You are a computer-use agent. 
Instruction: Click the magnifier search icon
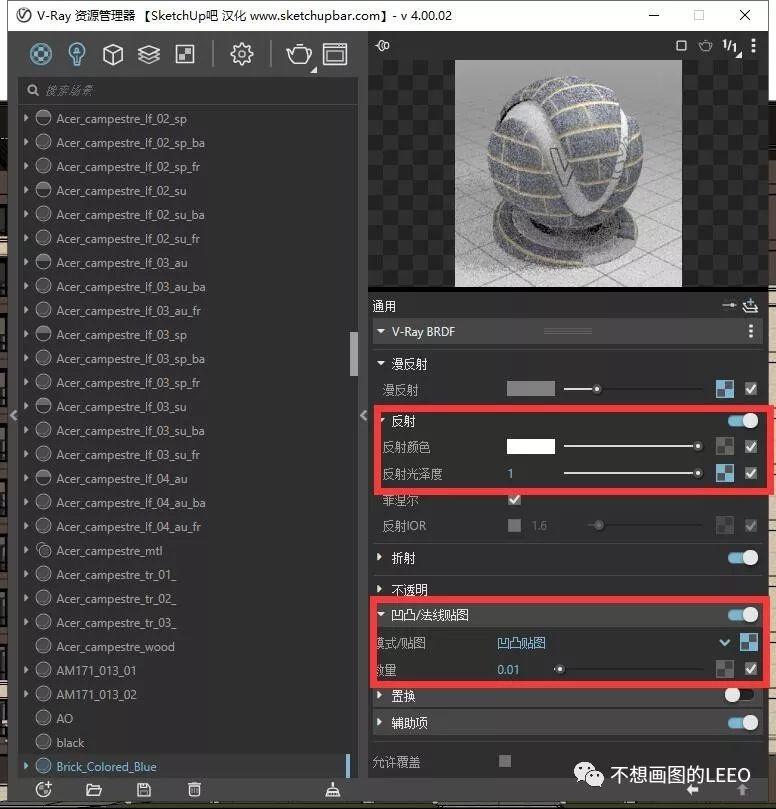(33, 90)
